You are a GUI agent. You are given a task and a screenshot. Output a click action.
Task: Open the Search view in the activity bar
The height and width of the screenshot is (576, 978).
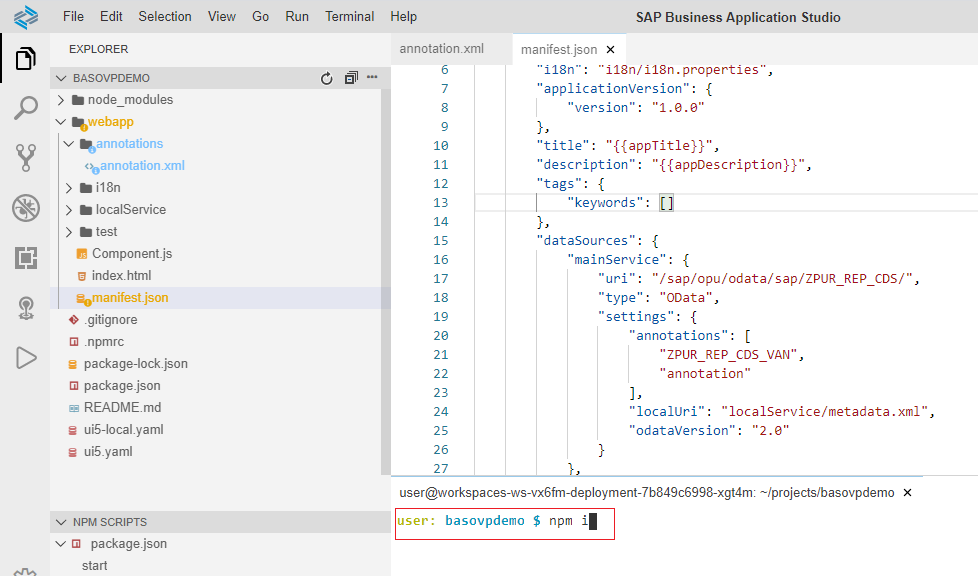pos(26,108)
